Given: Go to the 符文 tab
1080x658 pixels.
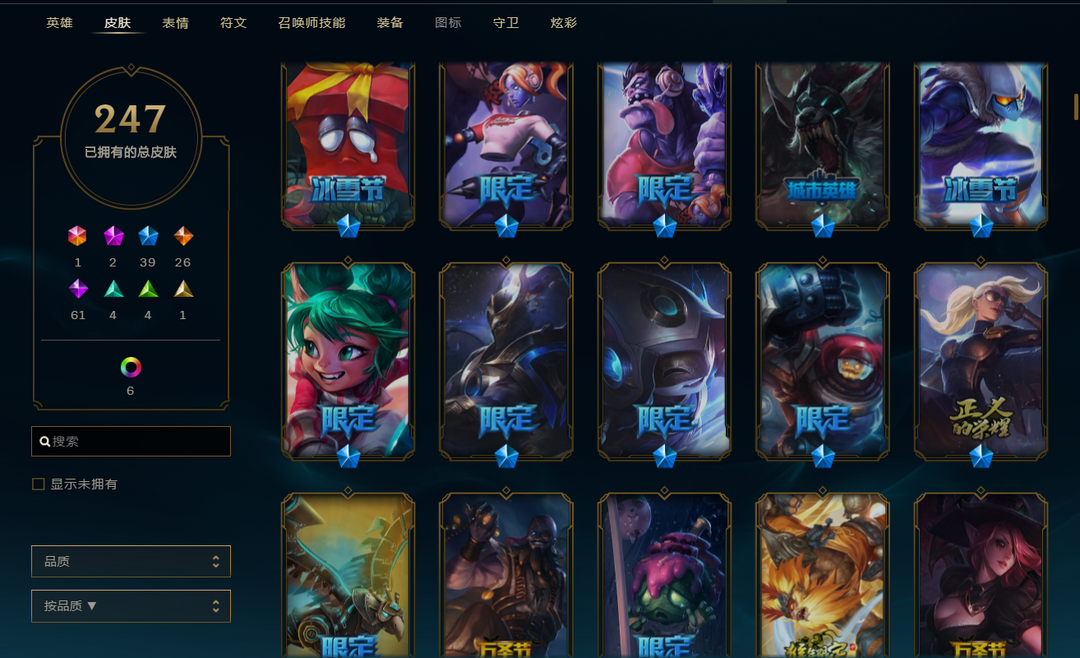Looking at the screenshot, I should (x=233, y=23).
